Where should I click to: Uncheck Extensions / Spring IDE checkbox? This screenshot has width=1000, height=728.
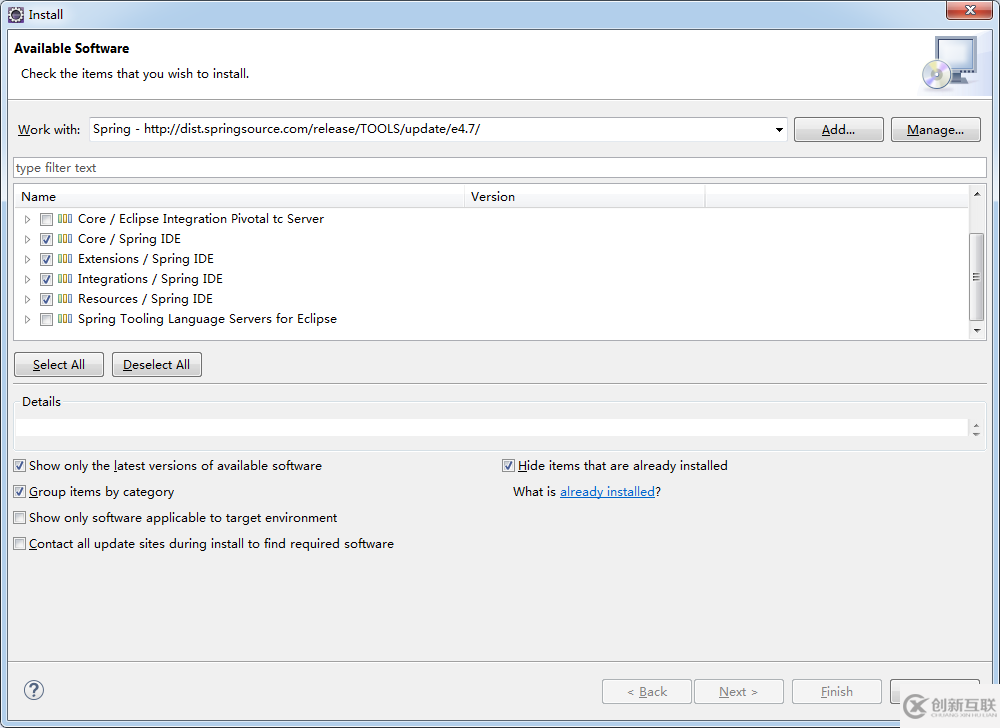pyautogui.click(x=46, y=259)
